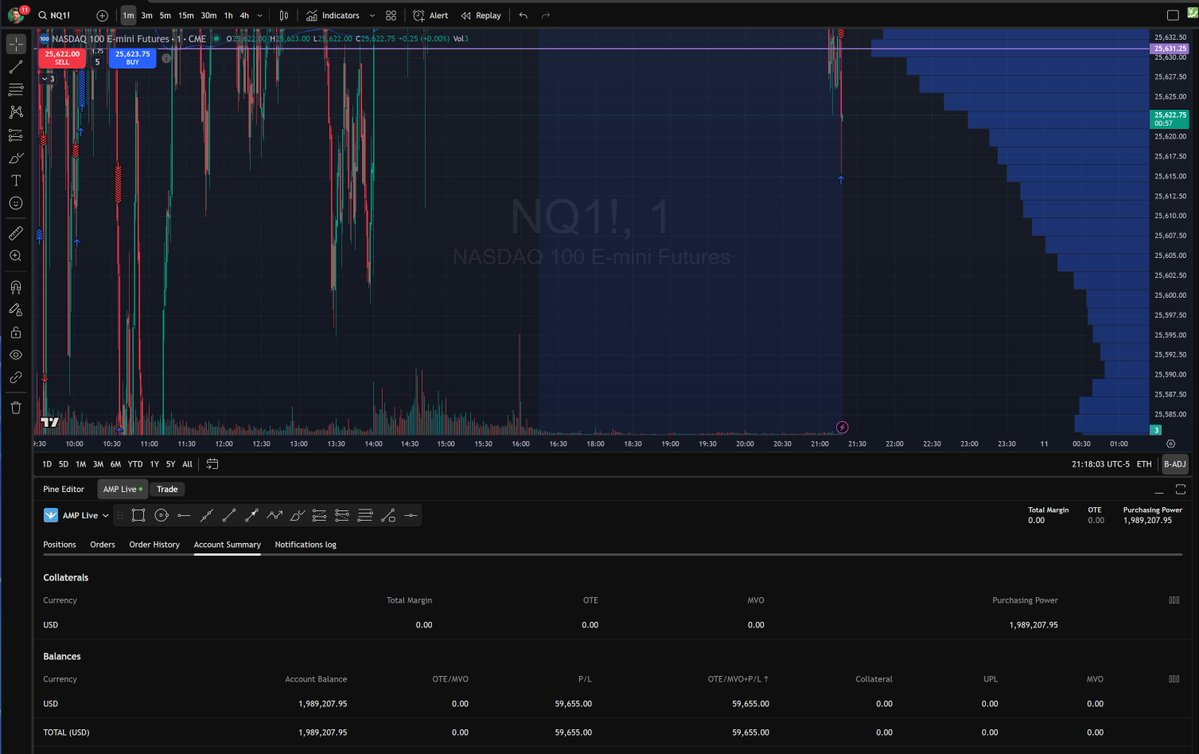Toggle lock all drawings
Screen dimensions: 1199x754
click(16, 333)
